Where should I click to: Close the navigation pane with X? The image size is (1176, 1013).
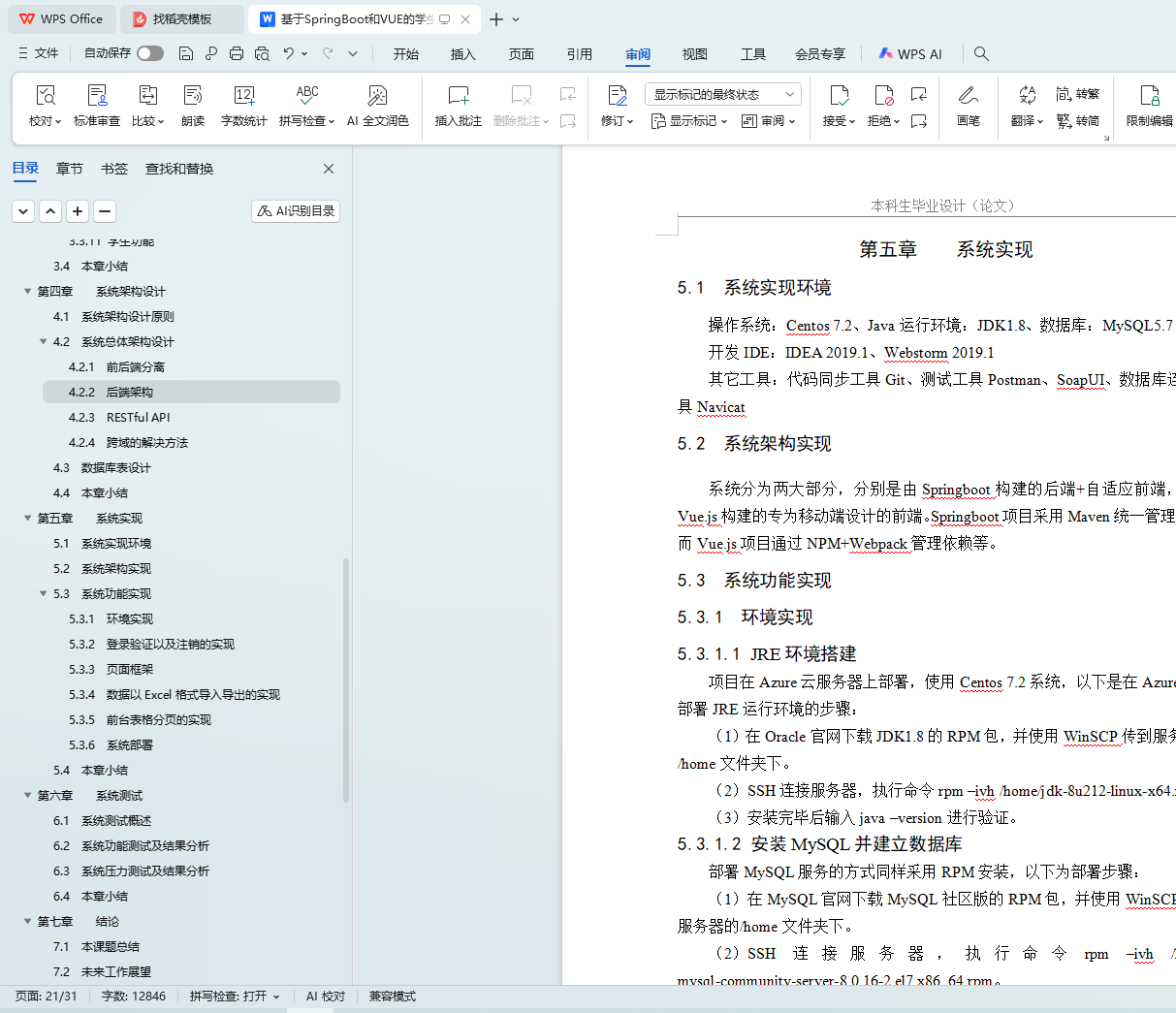(329, 169)
